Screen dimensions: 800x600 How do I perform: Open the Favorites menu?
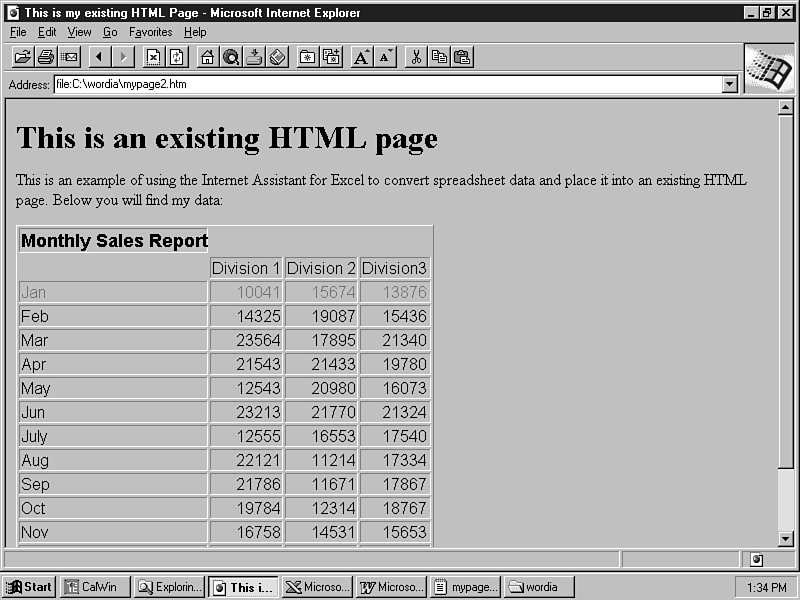150,32
